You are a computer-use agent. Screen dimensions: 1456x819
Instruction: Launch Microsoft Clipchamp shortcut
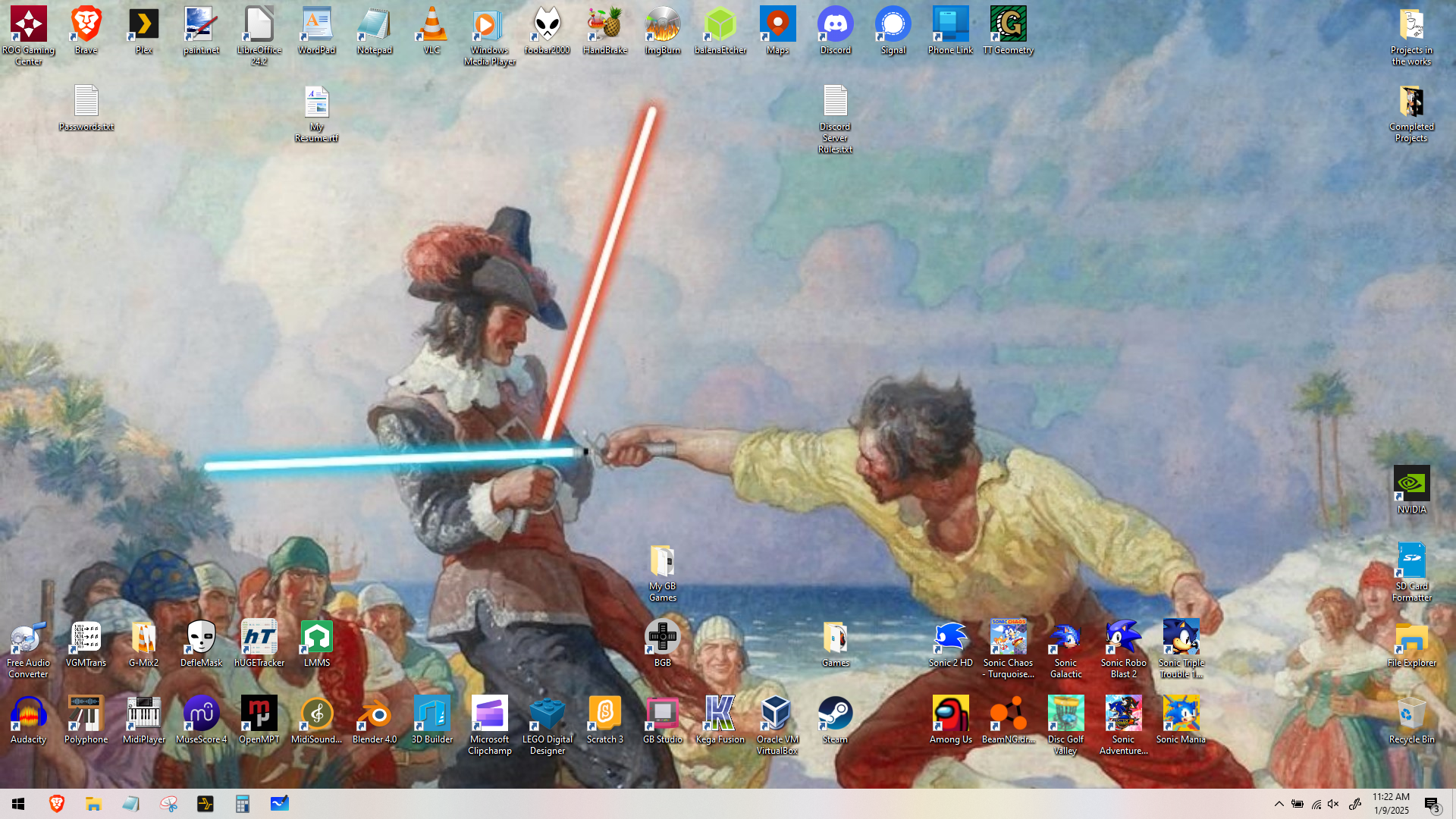coord(489,725)
